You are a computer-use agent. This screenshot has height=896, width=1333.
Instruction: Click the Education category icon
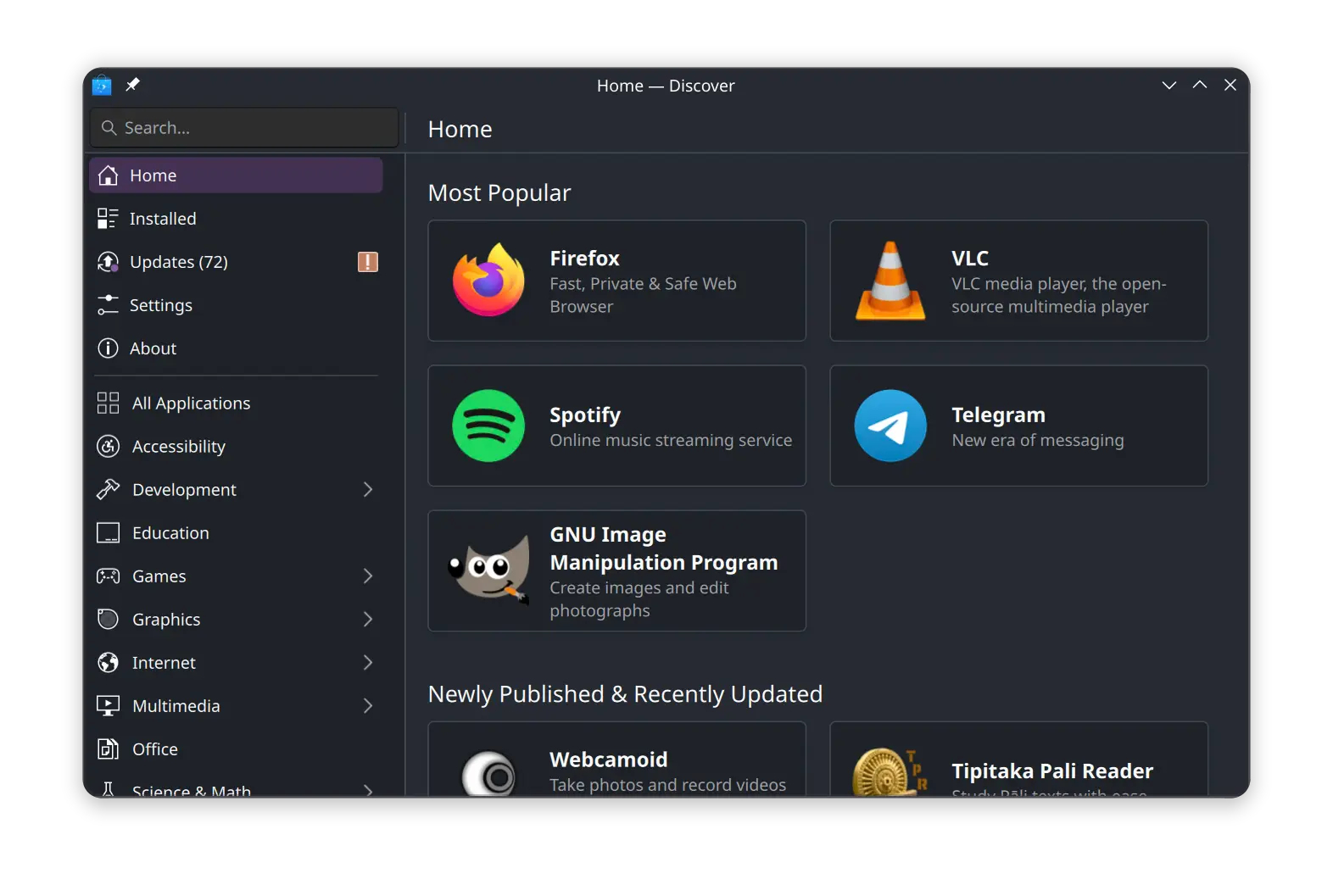click(x=108, y=532)
